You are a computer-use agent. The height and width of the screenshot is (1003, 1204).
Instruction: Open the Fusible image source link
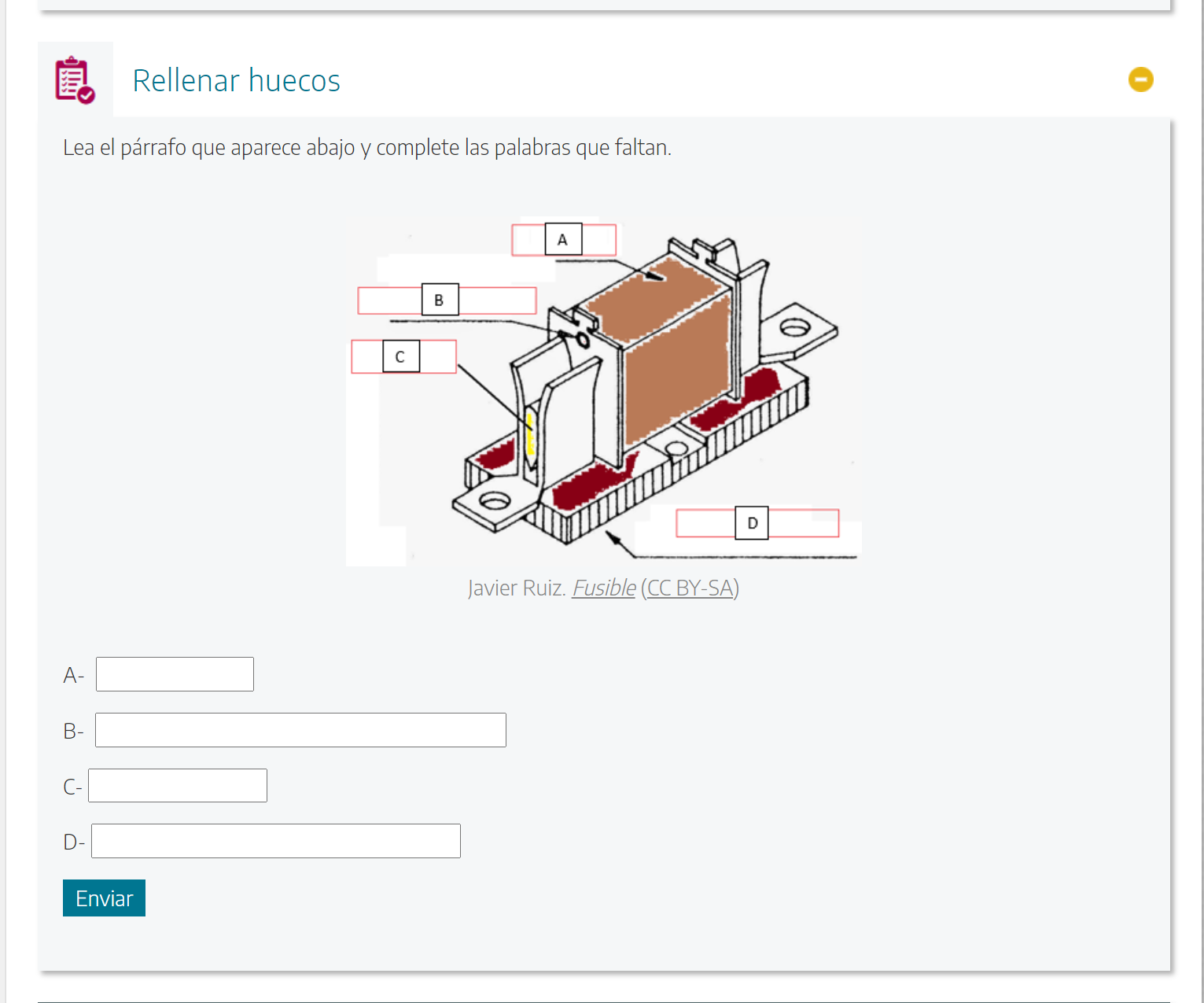click(603, 588)
